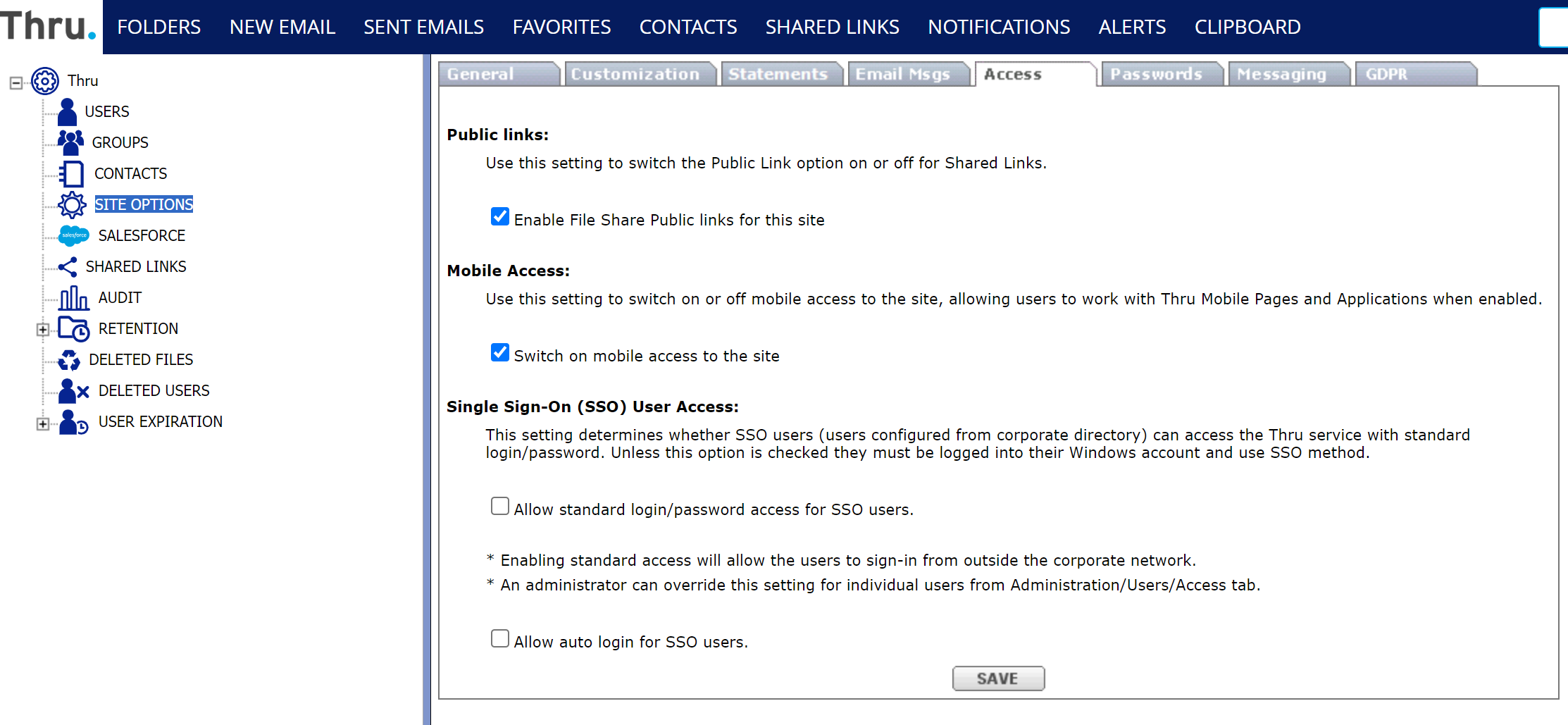Viewport: 1568px width, 725px height.
Task: Open the Audit bar chart icon
Action: tap(73, 298)
